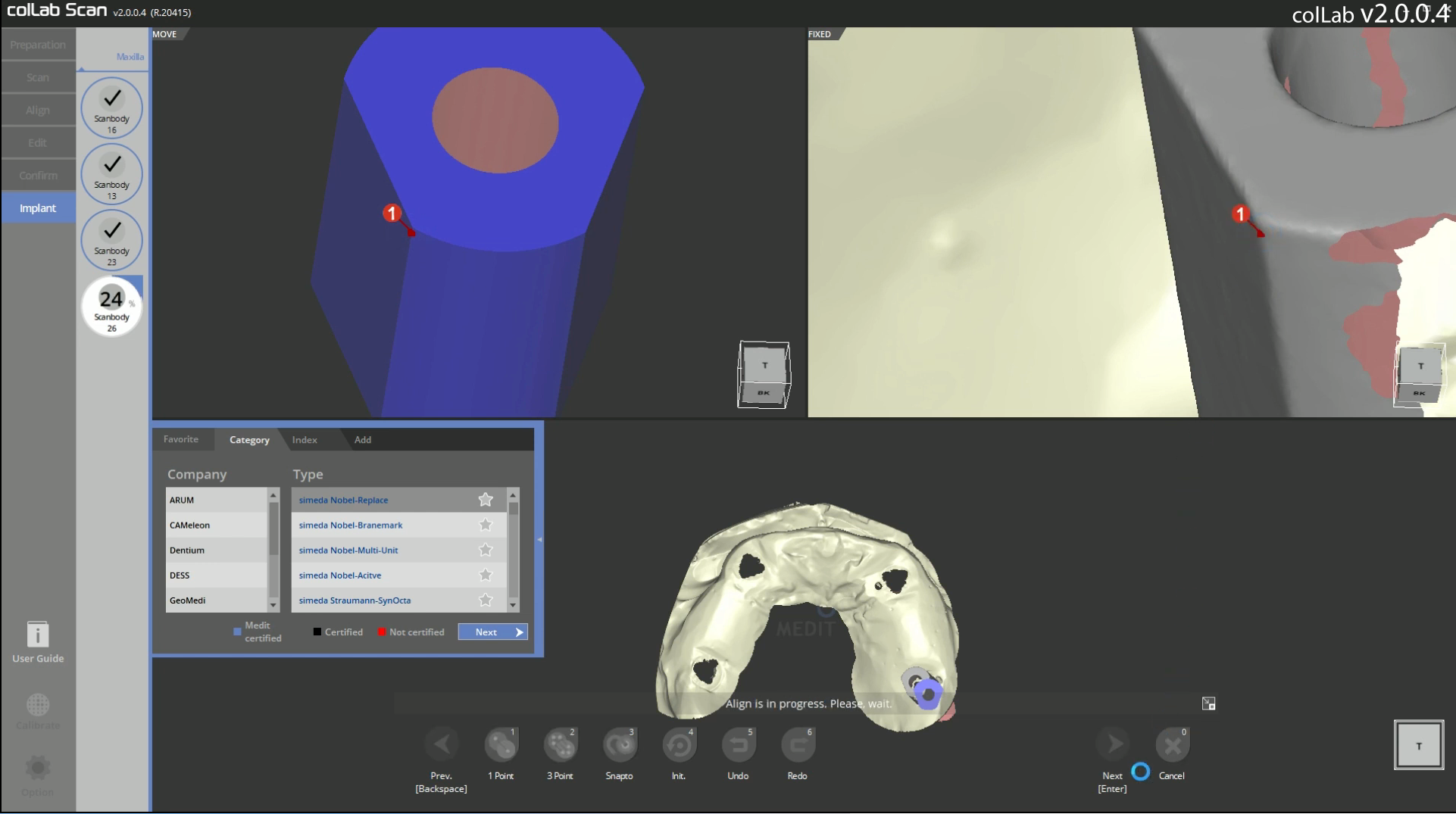Select the 1 Point alignment tool

501,745
